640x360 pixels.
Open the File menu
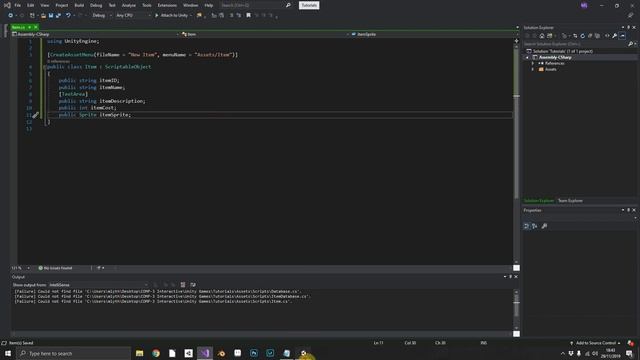click(x=18, y=5)
